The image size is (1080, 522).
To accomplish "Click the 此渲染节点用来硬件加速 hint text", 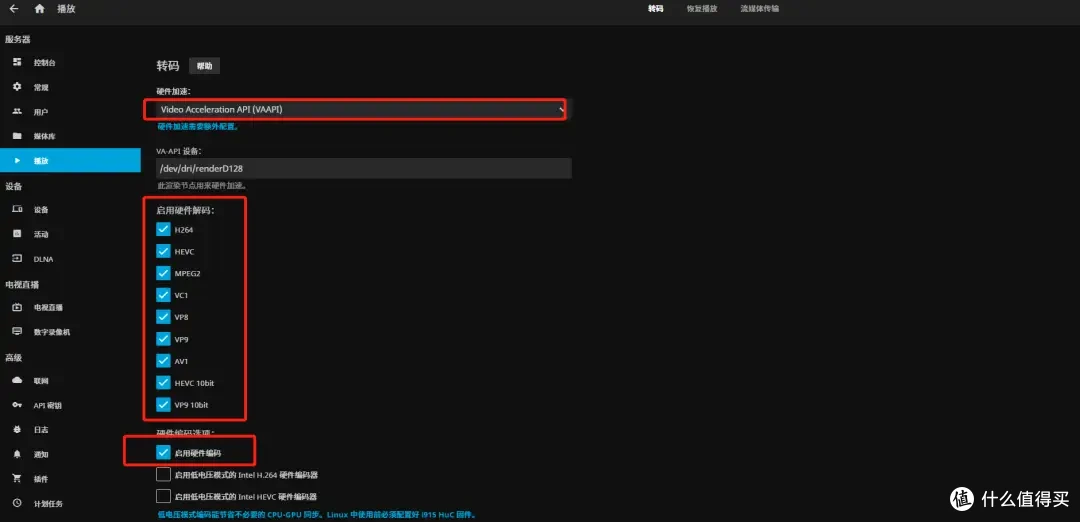I will (201, 186).
